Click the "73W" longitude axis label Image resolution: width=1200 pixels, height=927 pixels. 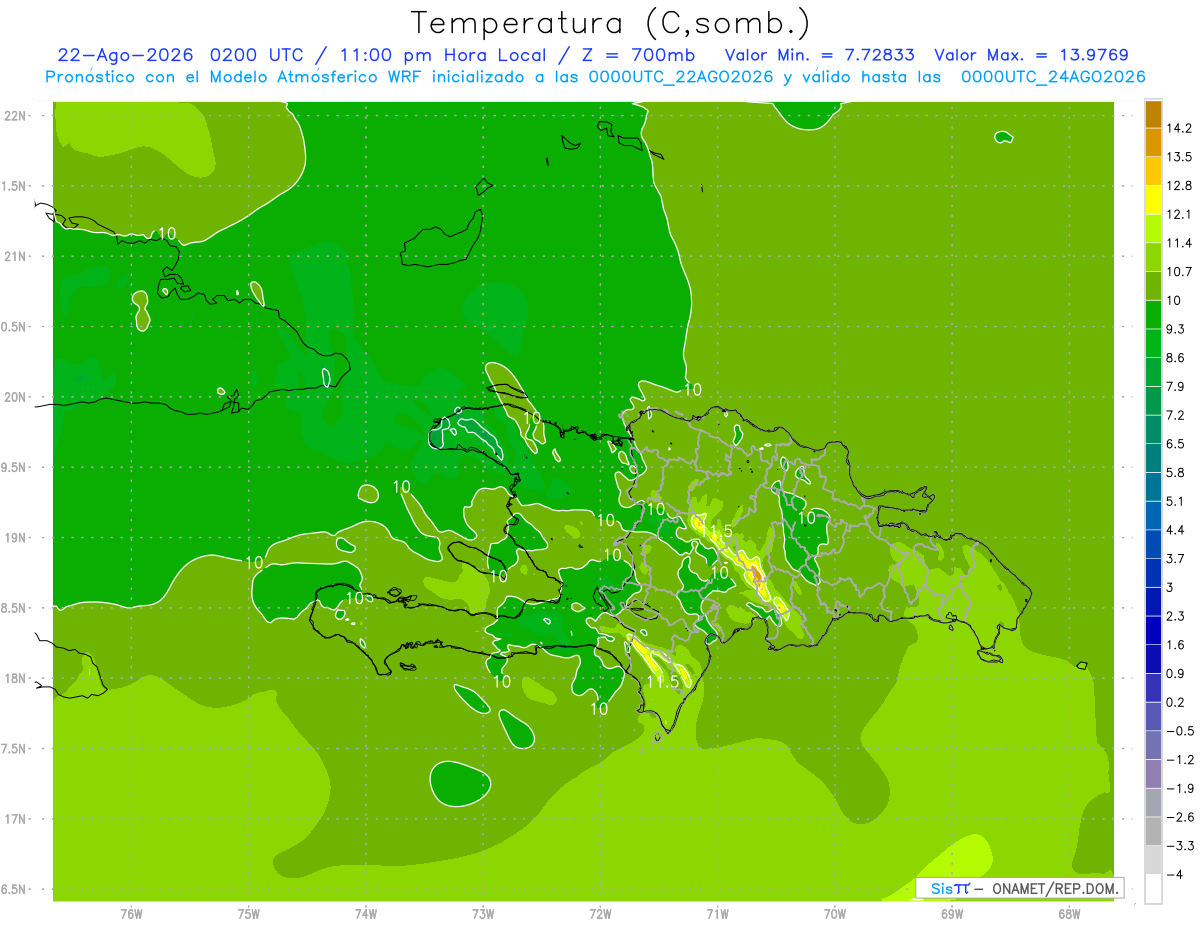(483, 914)
